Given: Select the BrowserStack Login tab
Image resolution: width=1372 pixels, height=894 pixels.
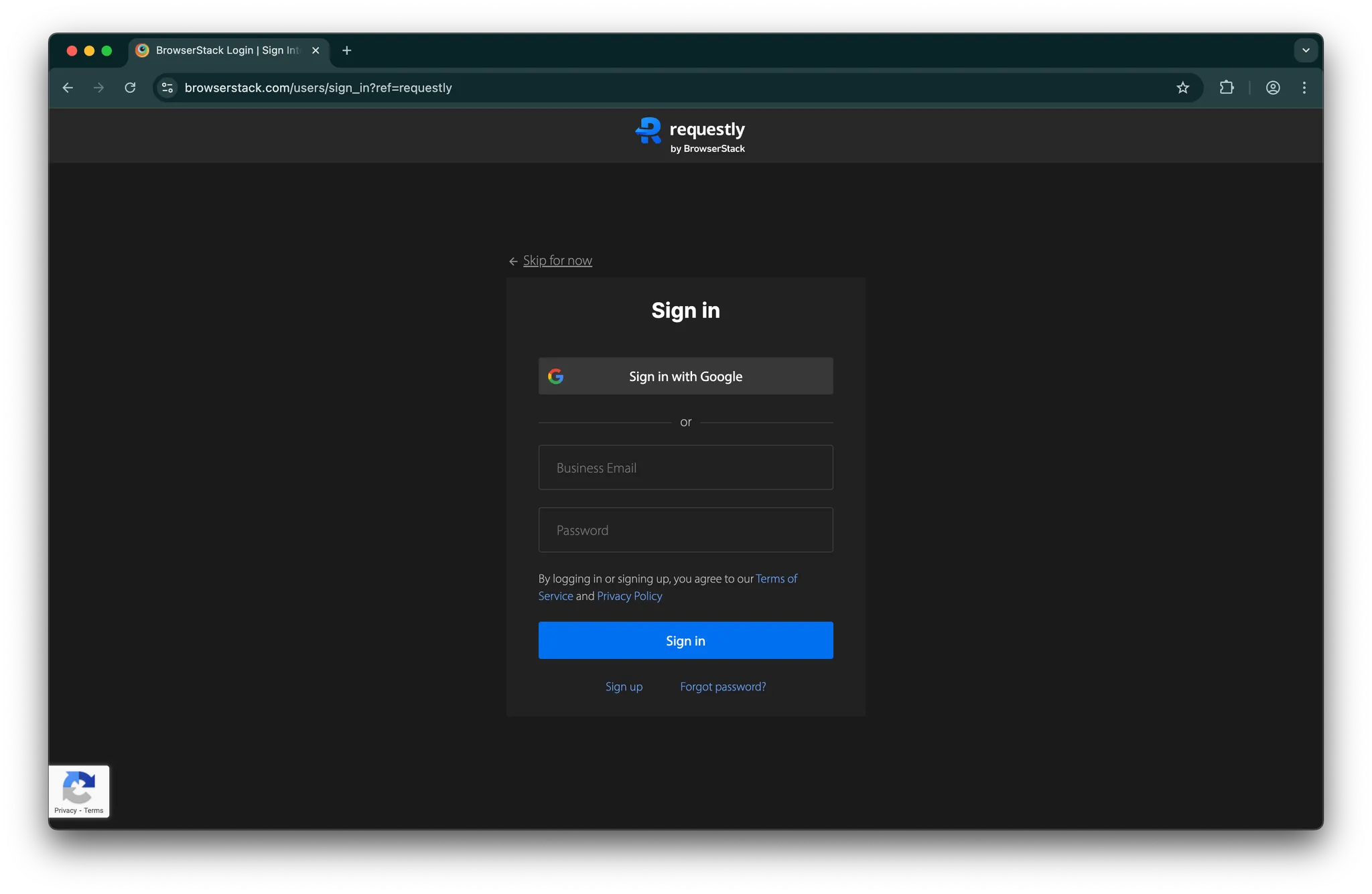Looking at the screenshot, I should tap(221, 50).
